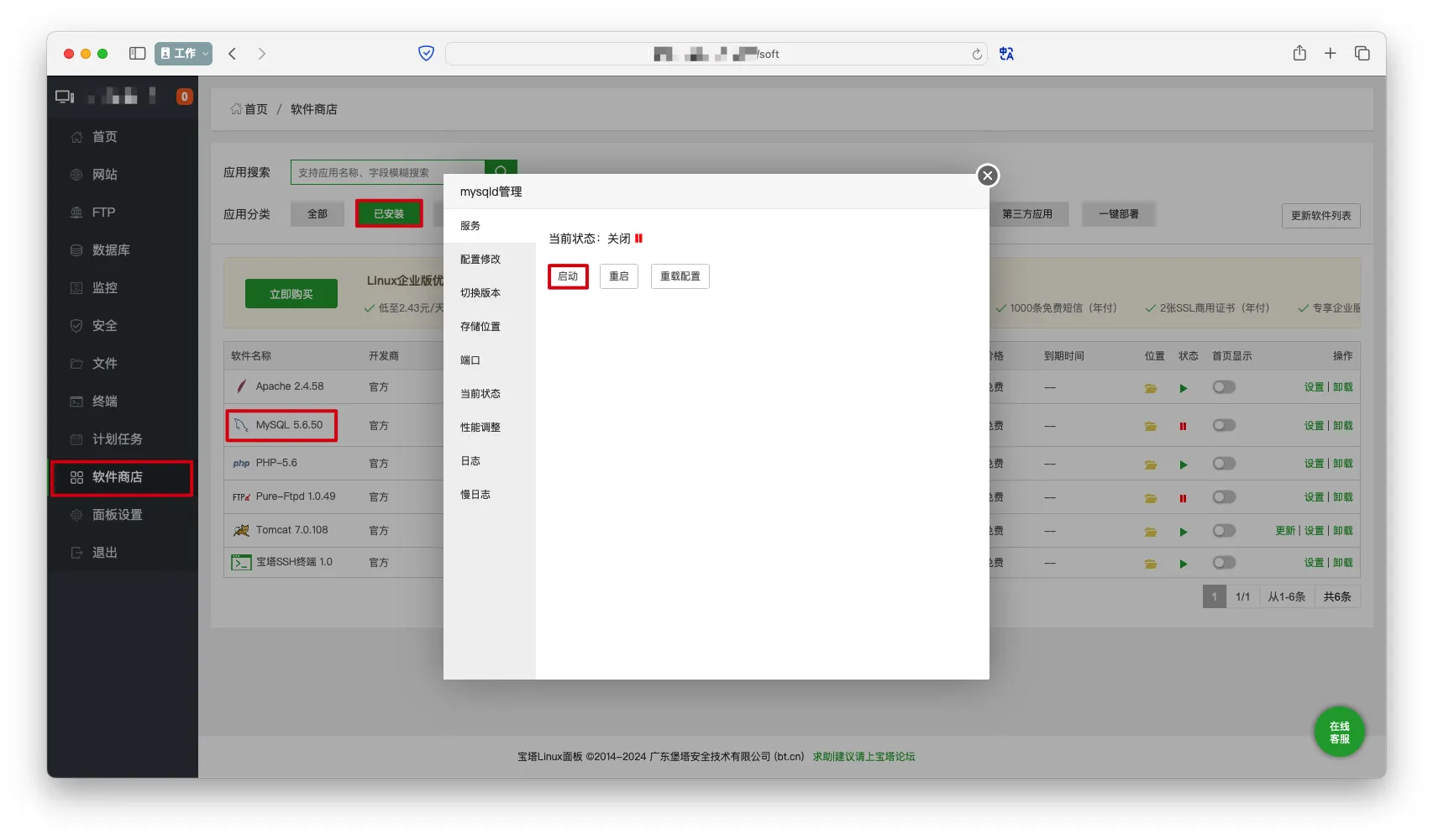Toggle homepage display for Apache row
The height and width of the screenshot is (840, 1433).
[x=1224, y=387]
